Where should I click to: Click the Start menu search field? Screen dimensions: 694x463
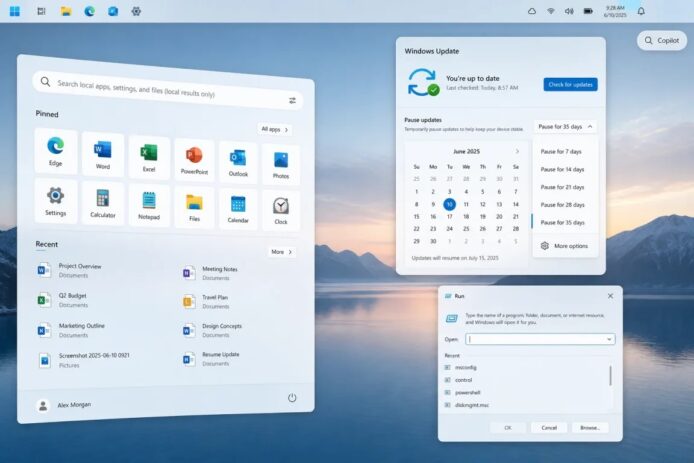(168, 90)
